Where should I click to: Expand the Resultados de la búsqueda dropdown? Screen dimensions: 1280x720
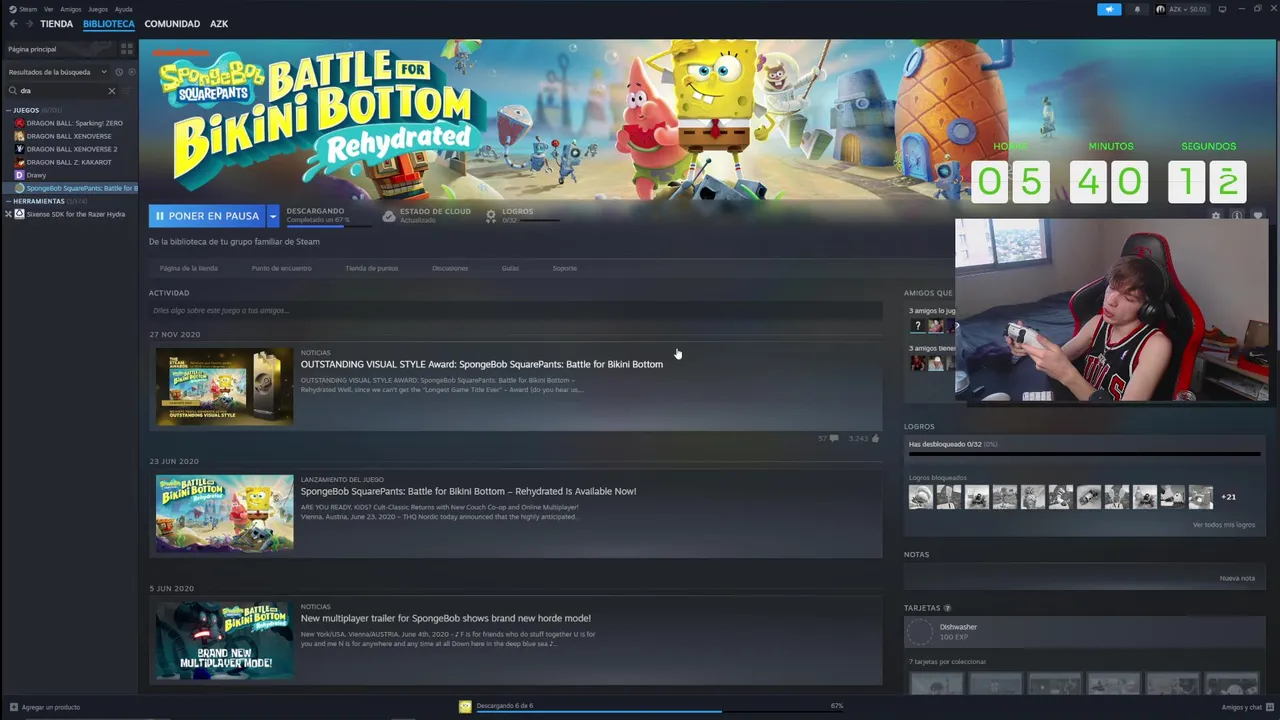click(57, 72)
